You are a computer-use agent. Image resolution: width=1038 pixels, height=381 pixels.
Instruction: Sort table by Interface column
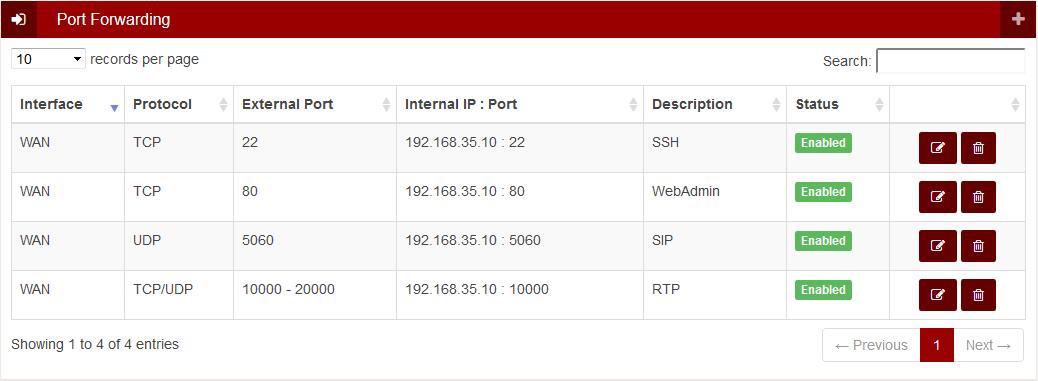68,104
